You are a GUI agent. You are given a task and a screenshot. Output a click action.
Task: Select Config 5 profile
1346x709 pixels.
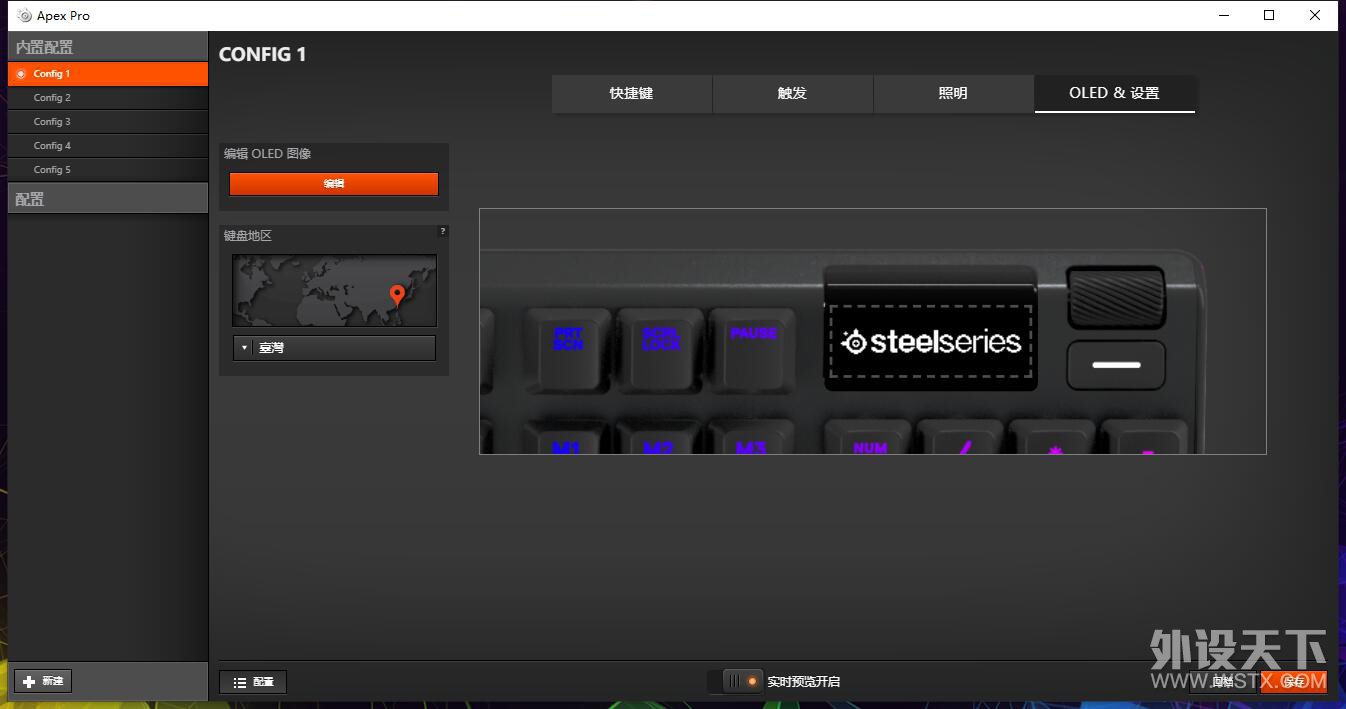tap(108, 170)
